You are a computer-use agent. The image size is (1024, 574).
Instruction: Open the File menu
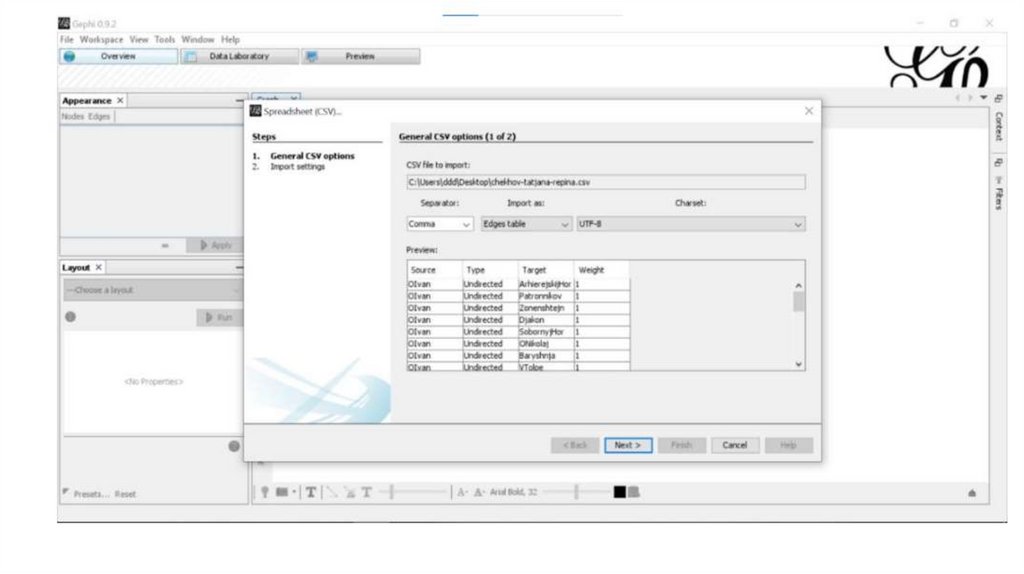coord(67,39)
